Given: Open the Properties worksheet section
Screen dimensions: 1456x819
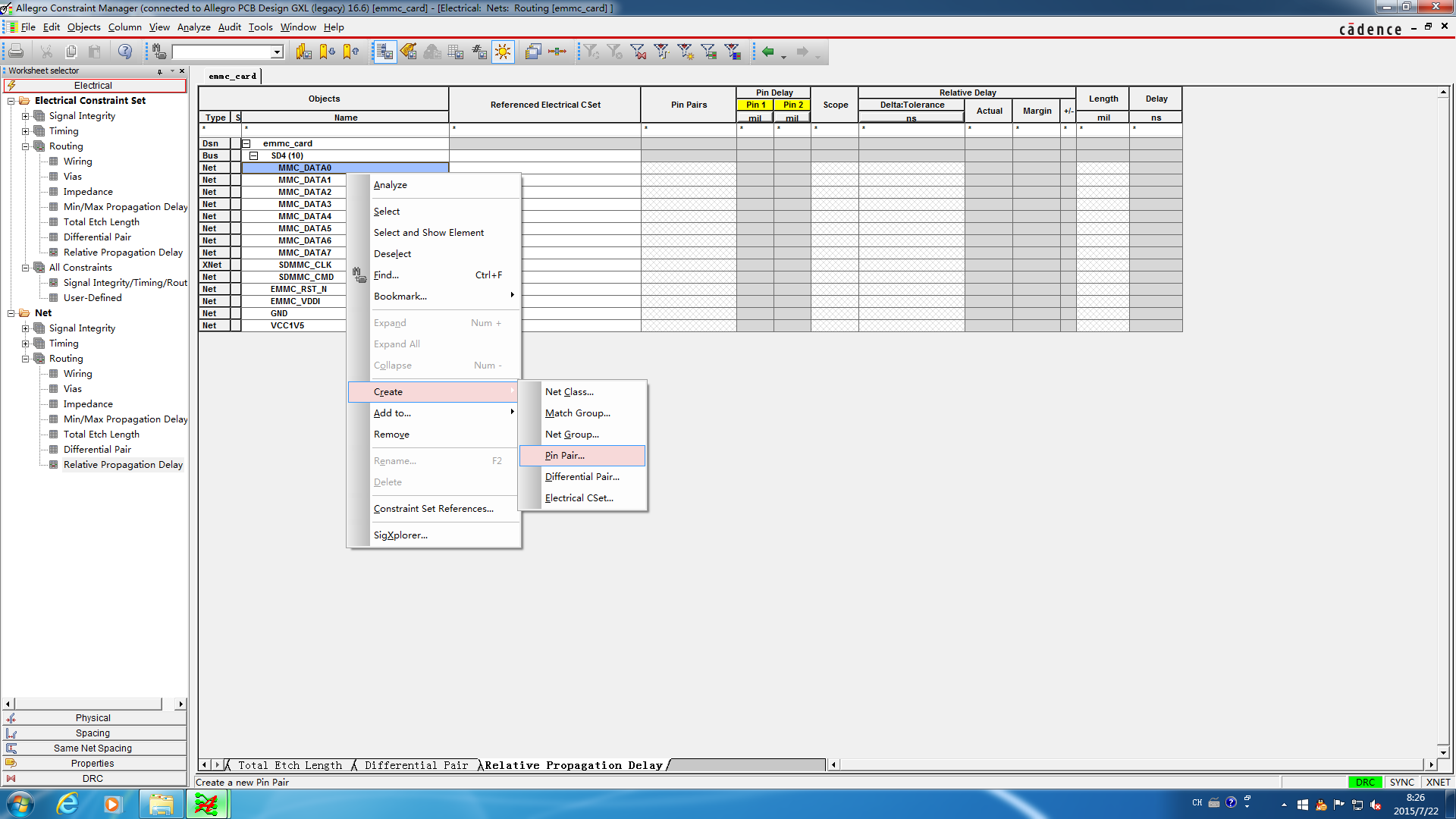Looking at the screenshot, I should (x=93, y=763).
